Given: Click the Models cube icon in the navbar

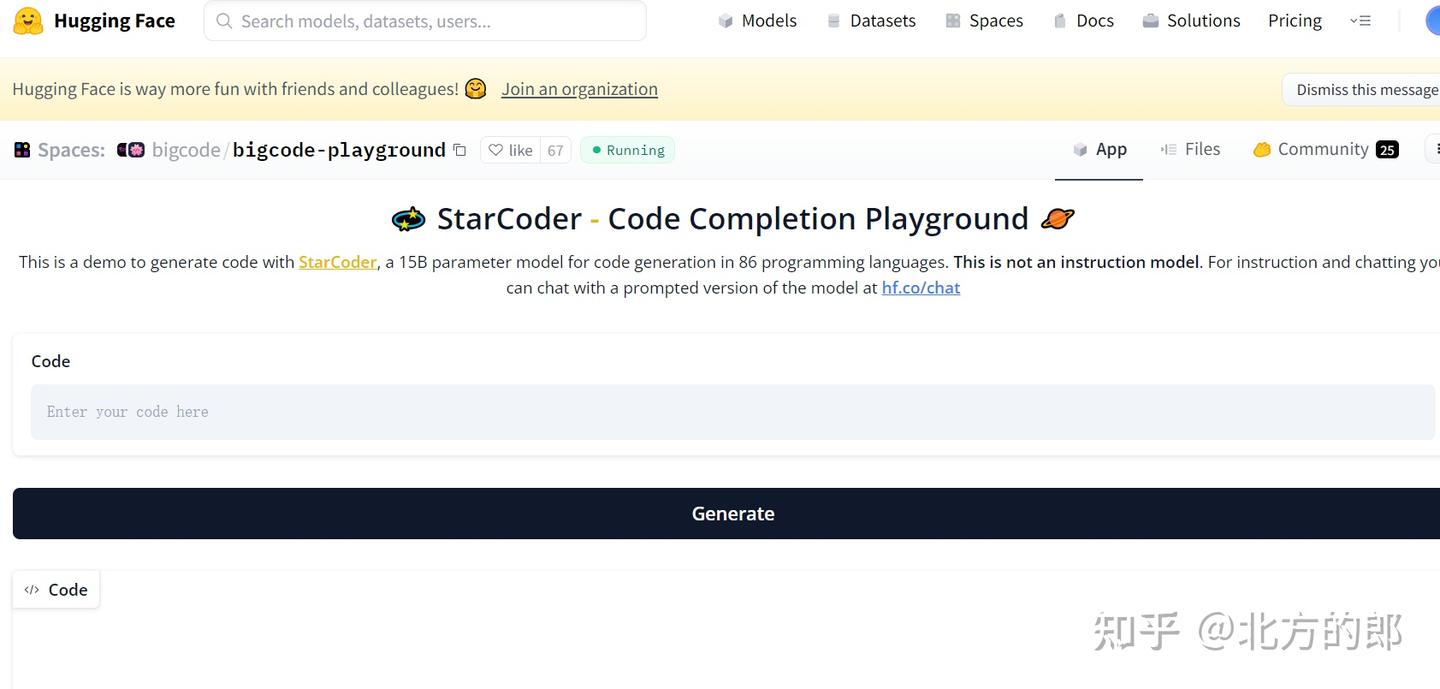Looking at the screenshot, I should tap(725, 20).
